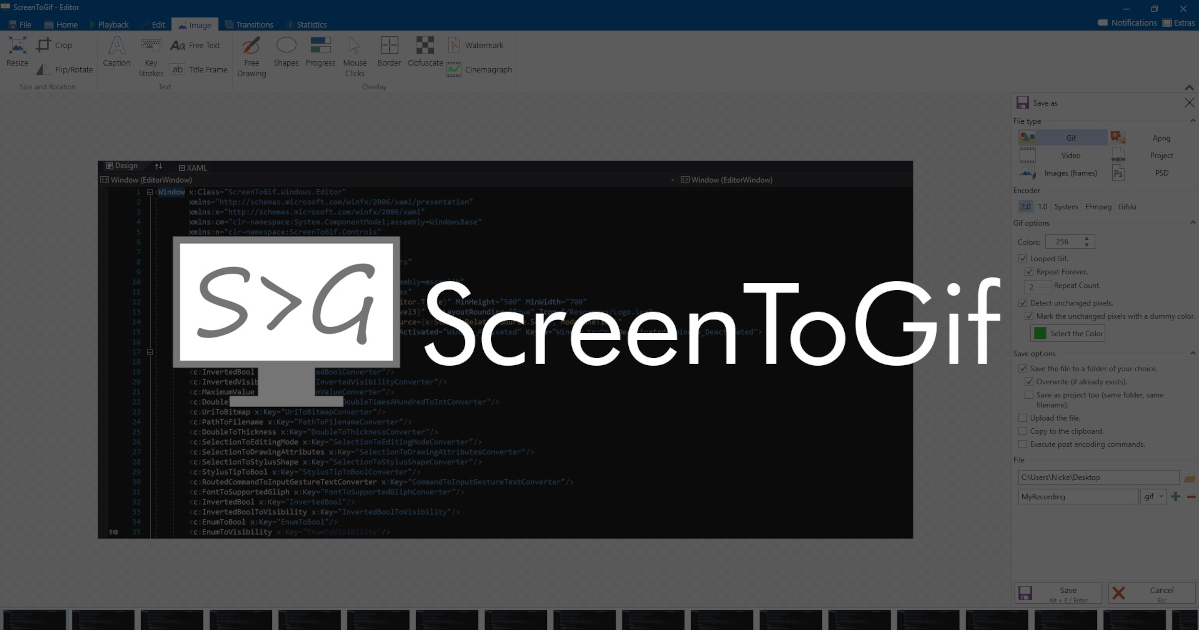Enable Copy to the clipboard
The height and width of the screenshot is (630, 1200).
tap(1022, 431)
